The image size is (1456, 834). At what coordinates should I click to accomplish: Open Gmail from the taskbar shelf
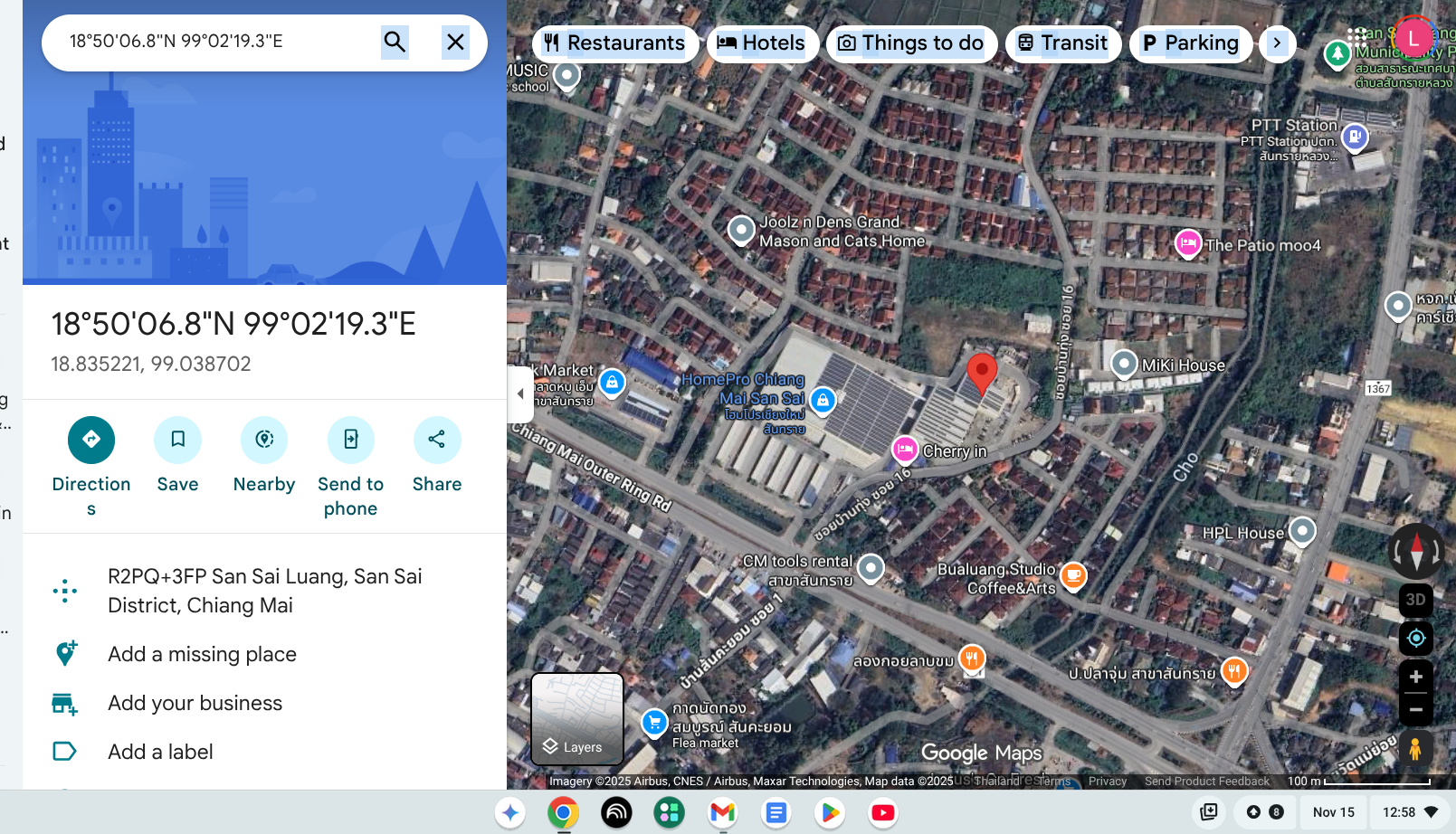(722, 812)
